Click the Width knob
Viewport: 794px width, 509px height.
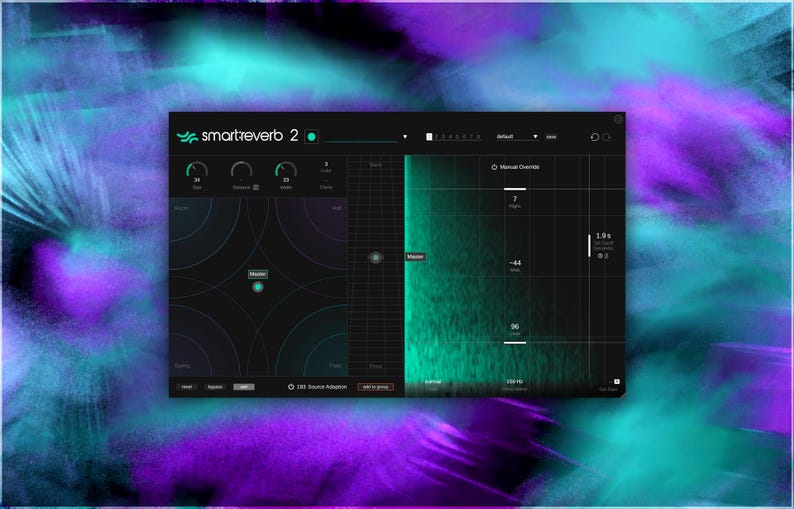(286, 171)
